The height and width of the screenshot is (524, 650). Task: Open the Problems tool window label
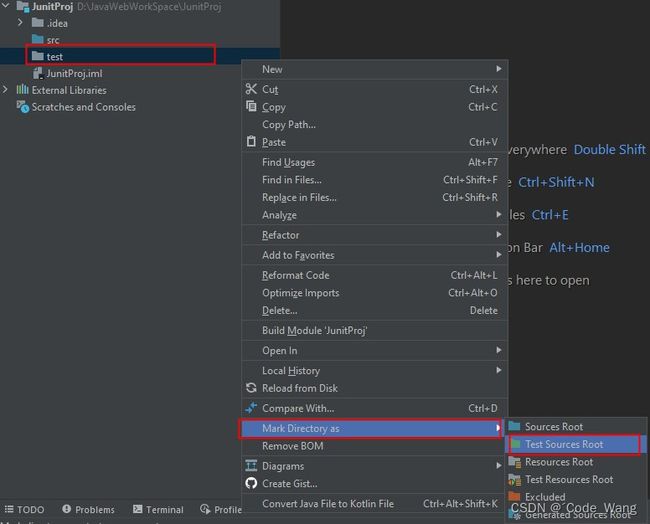(95, 509)
